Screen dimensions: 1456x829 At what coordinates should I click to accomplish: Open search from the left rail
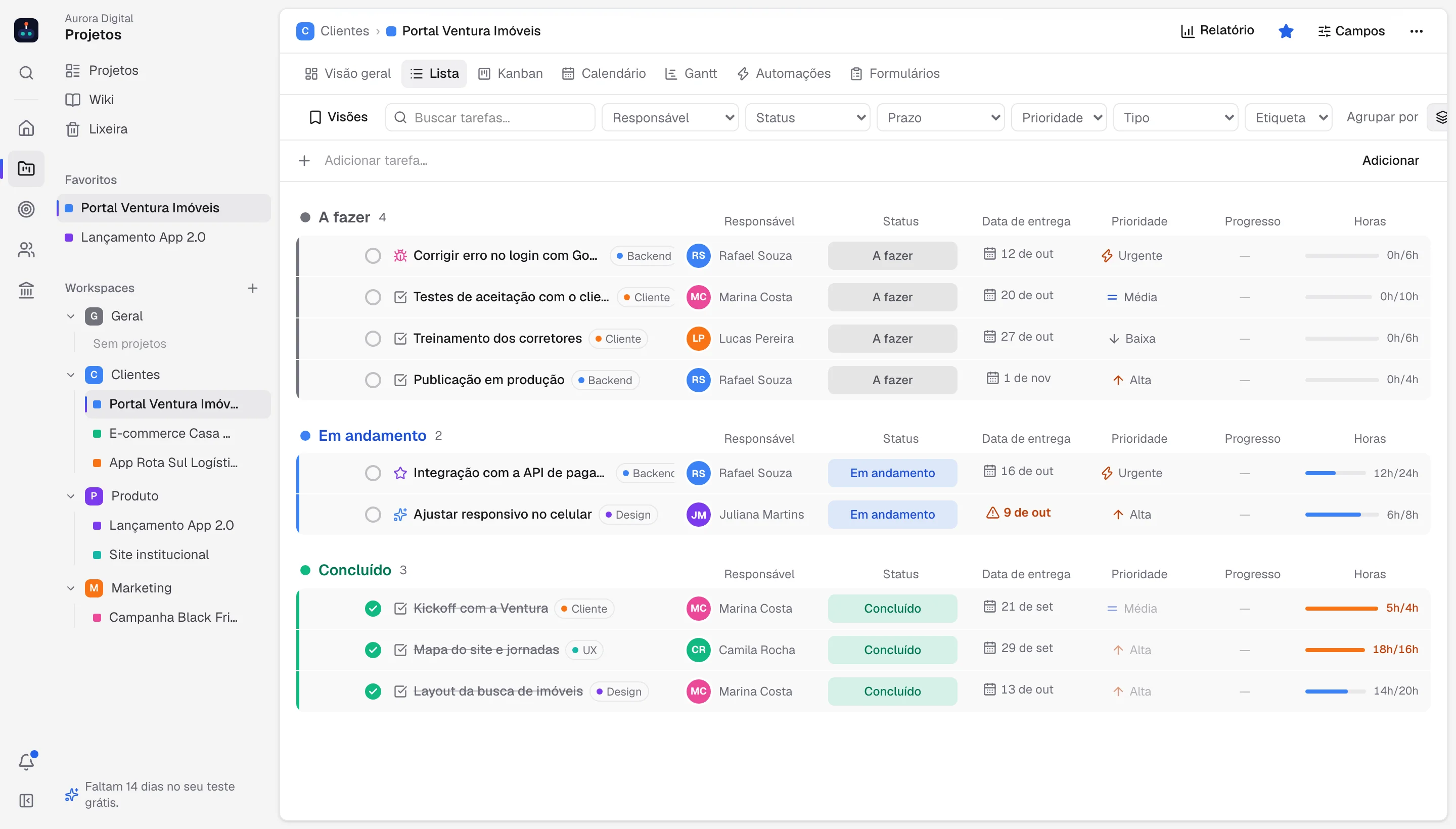pyautogui.click(x=26, y=73)
